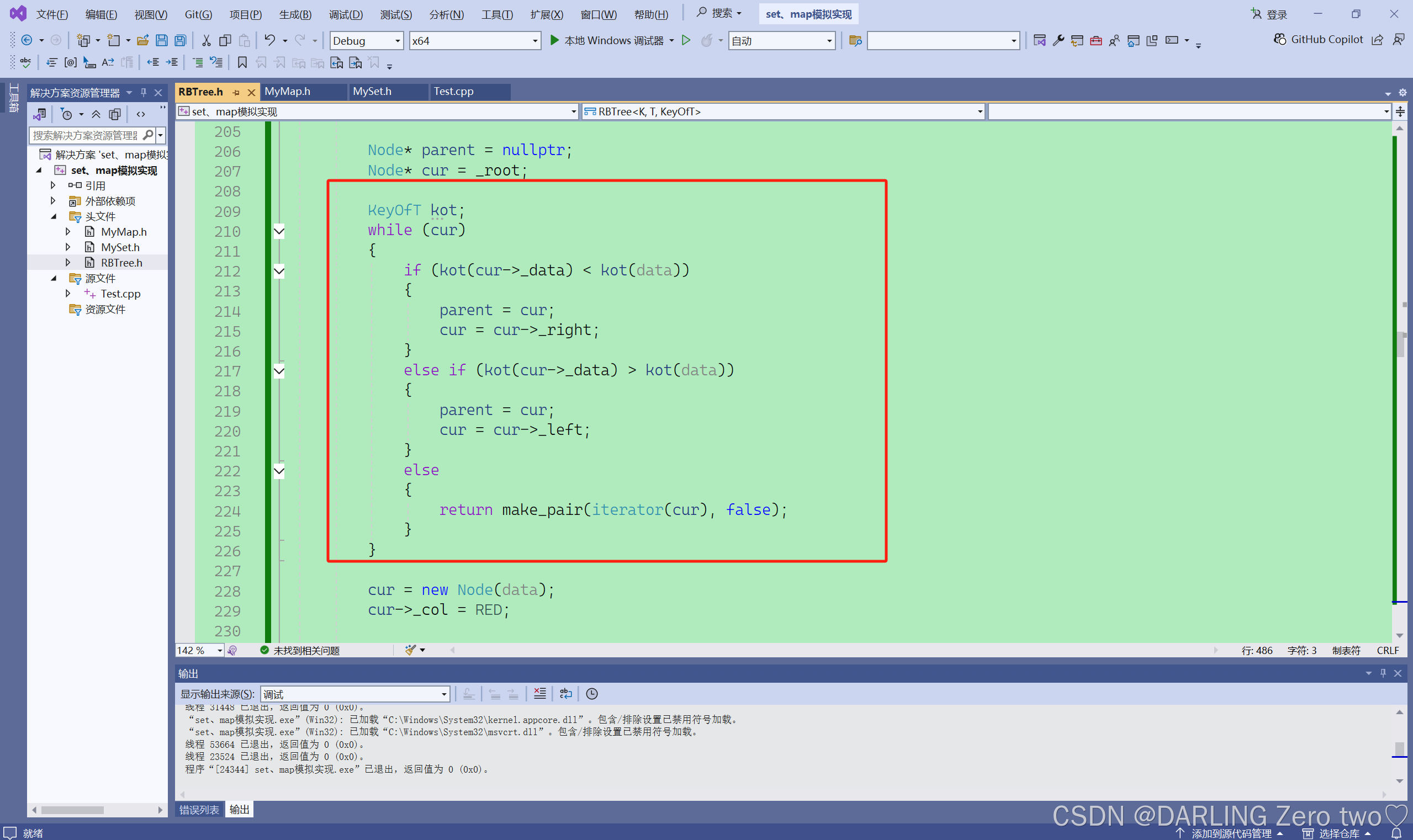1413x840 pixels.
Task: Open the 调试(D) menu
Action: click(346, 14)
